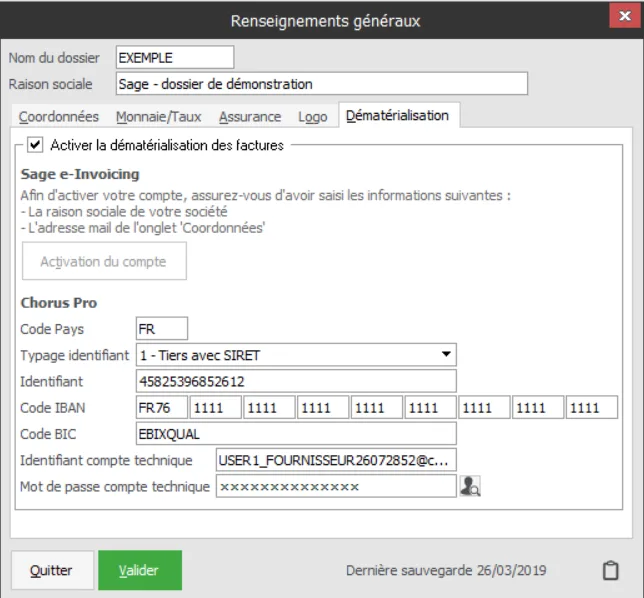Focus the Code BIC field
Image resolution: width=644 pixels, height=598 pixels.
296,434
